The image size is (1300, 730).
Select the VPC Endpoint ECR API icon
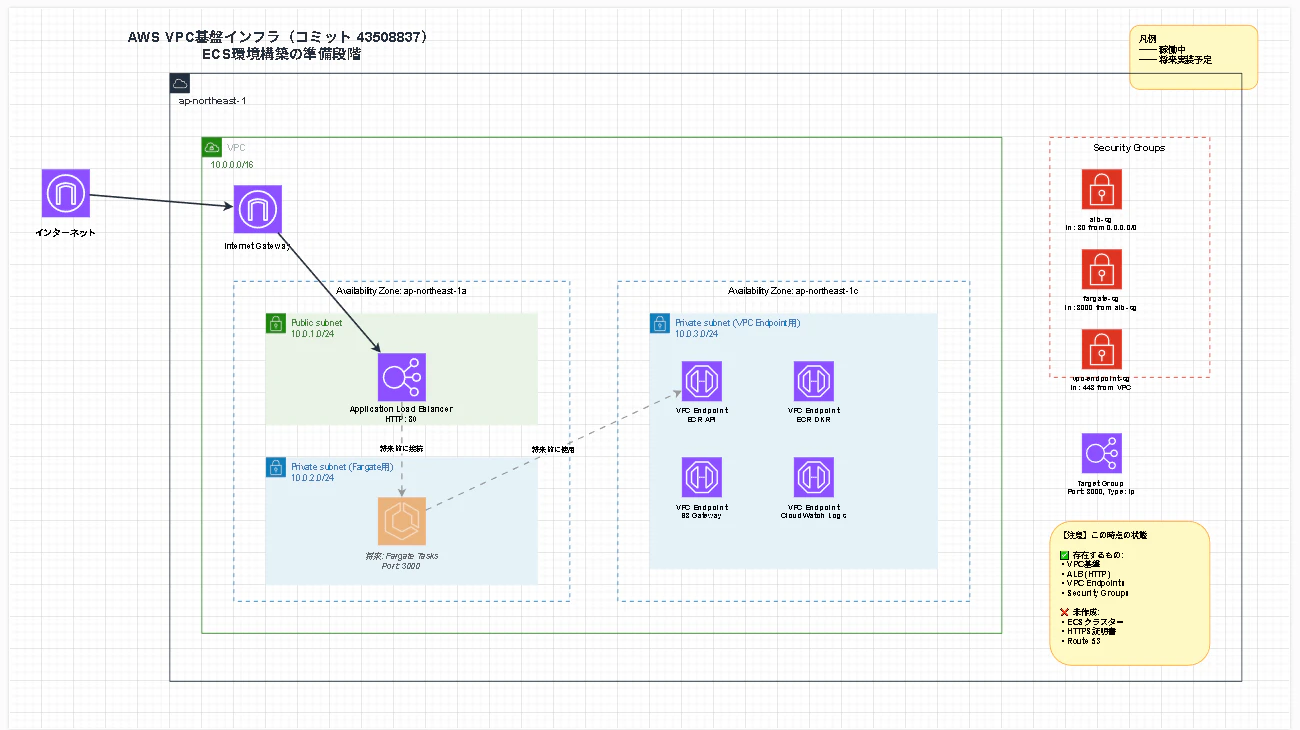[701, 381]
